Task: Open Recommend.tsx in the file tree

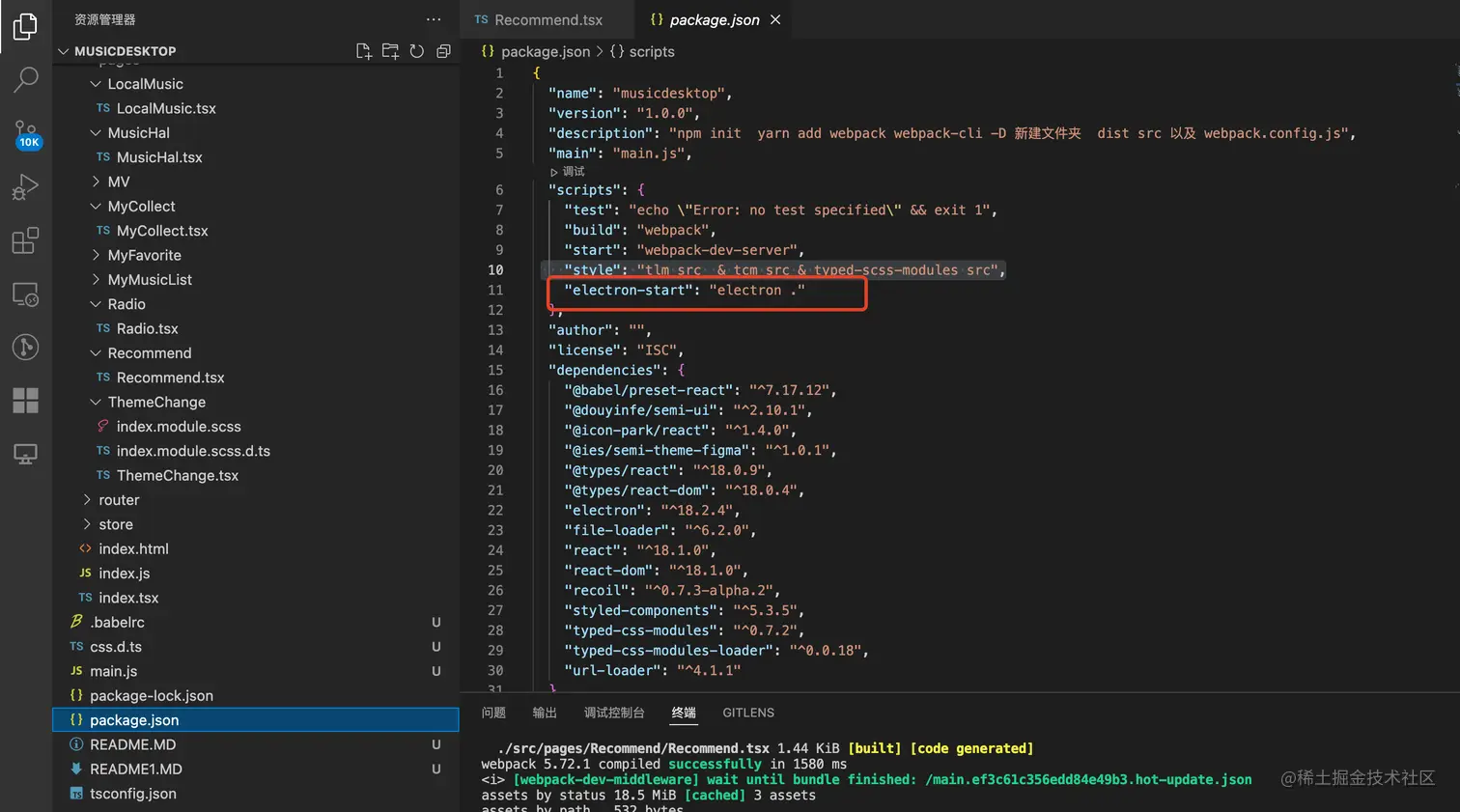Action: (x=256, y=378)
